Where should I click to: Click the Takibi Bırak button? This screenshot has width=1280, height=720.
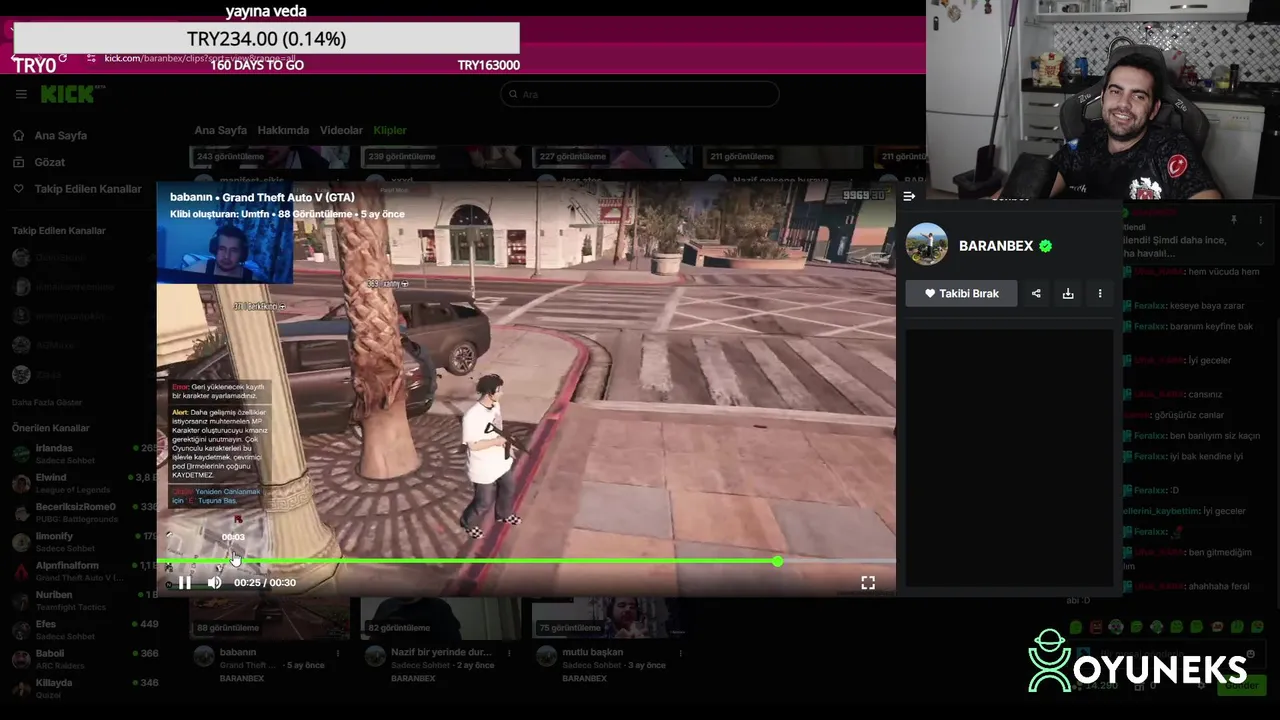click(961, 293)
